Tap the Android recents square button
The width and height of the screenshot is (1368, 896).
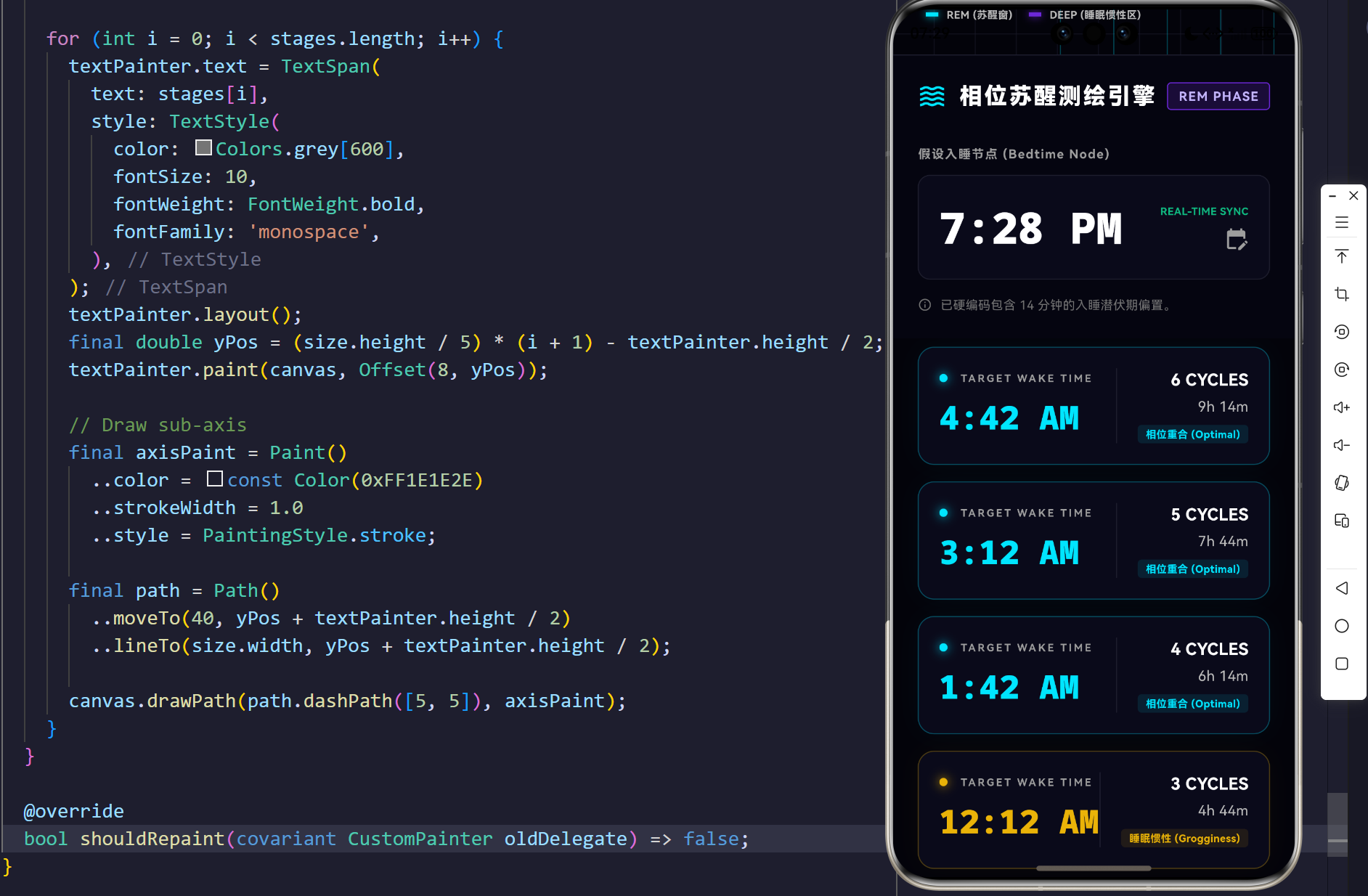pos(1342,664)
